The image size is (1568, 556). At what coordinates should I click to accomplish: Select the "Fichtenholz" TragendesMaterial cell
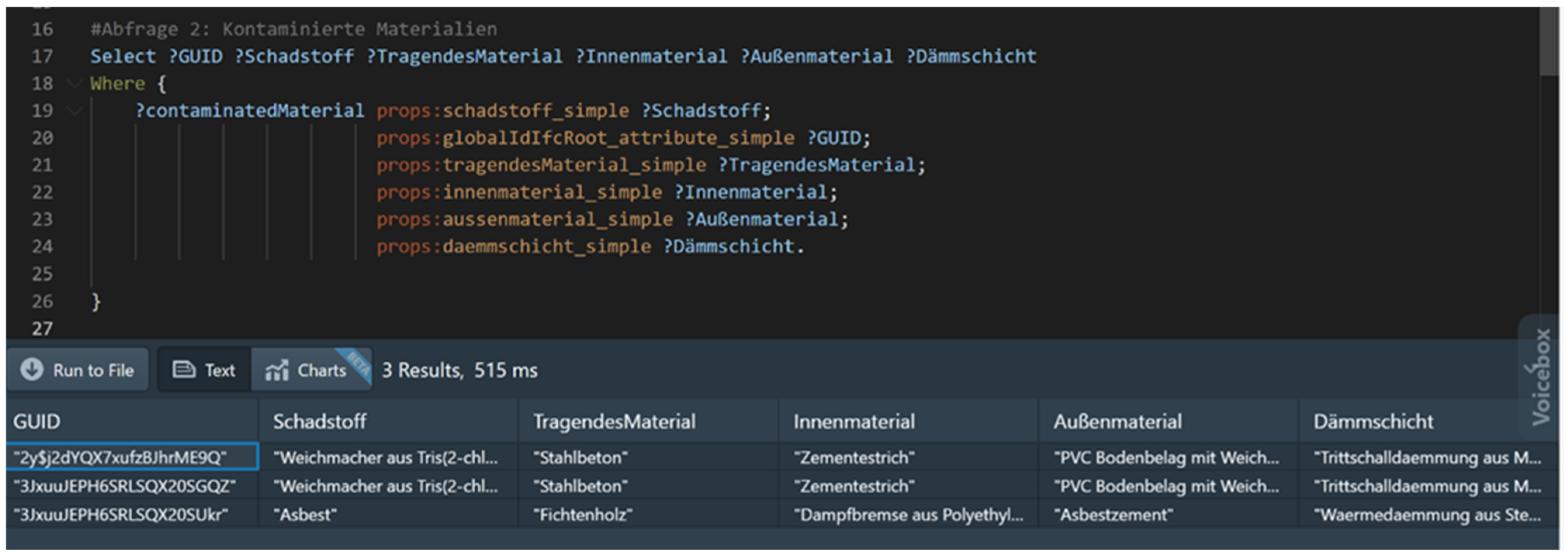tap(582, 515)
